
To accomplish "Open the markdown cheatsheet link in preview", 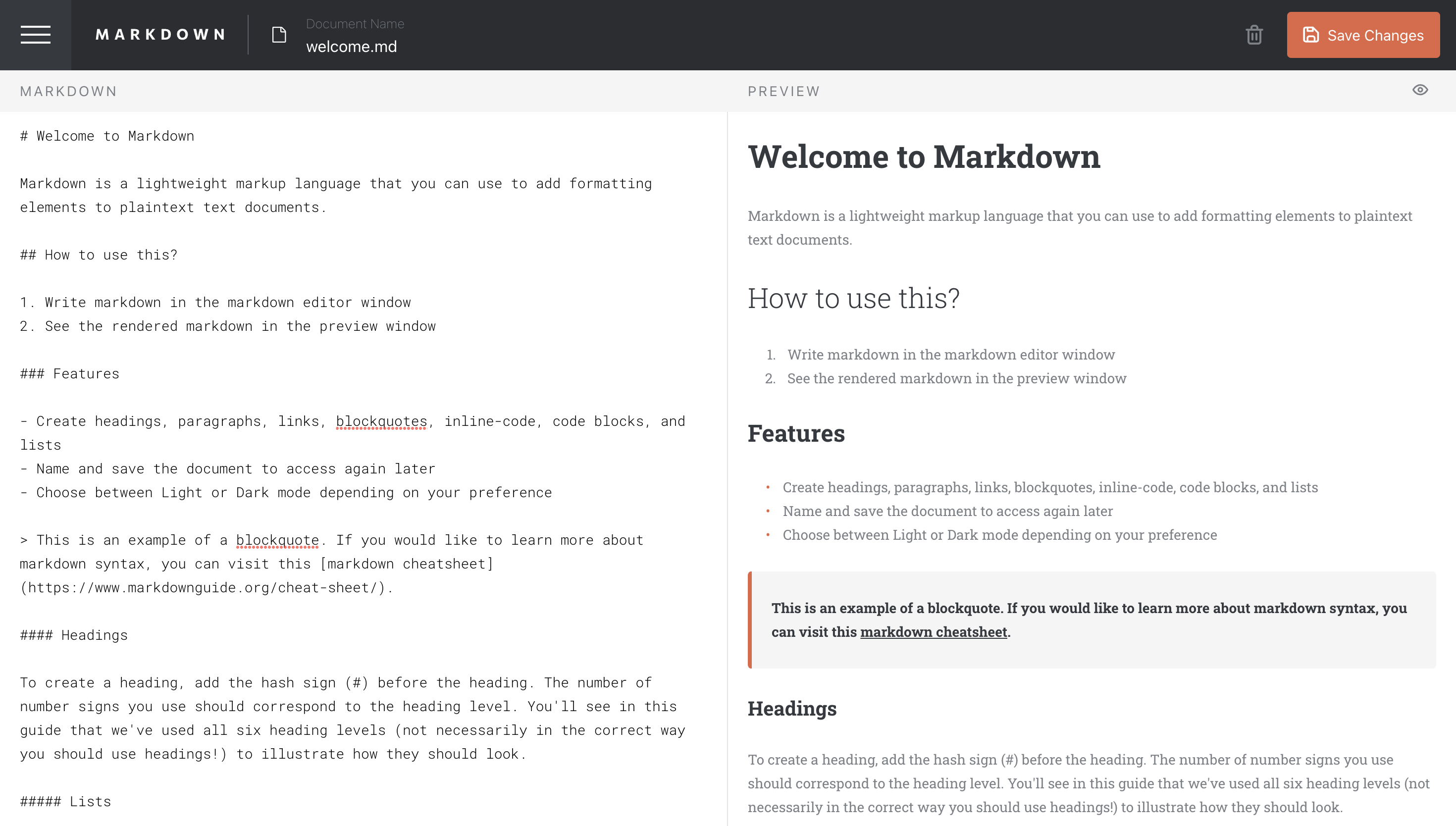I will coord(933,632).
